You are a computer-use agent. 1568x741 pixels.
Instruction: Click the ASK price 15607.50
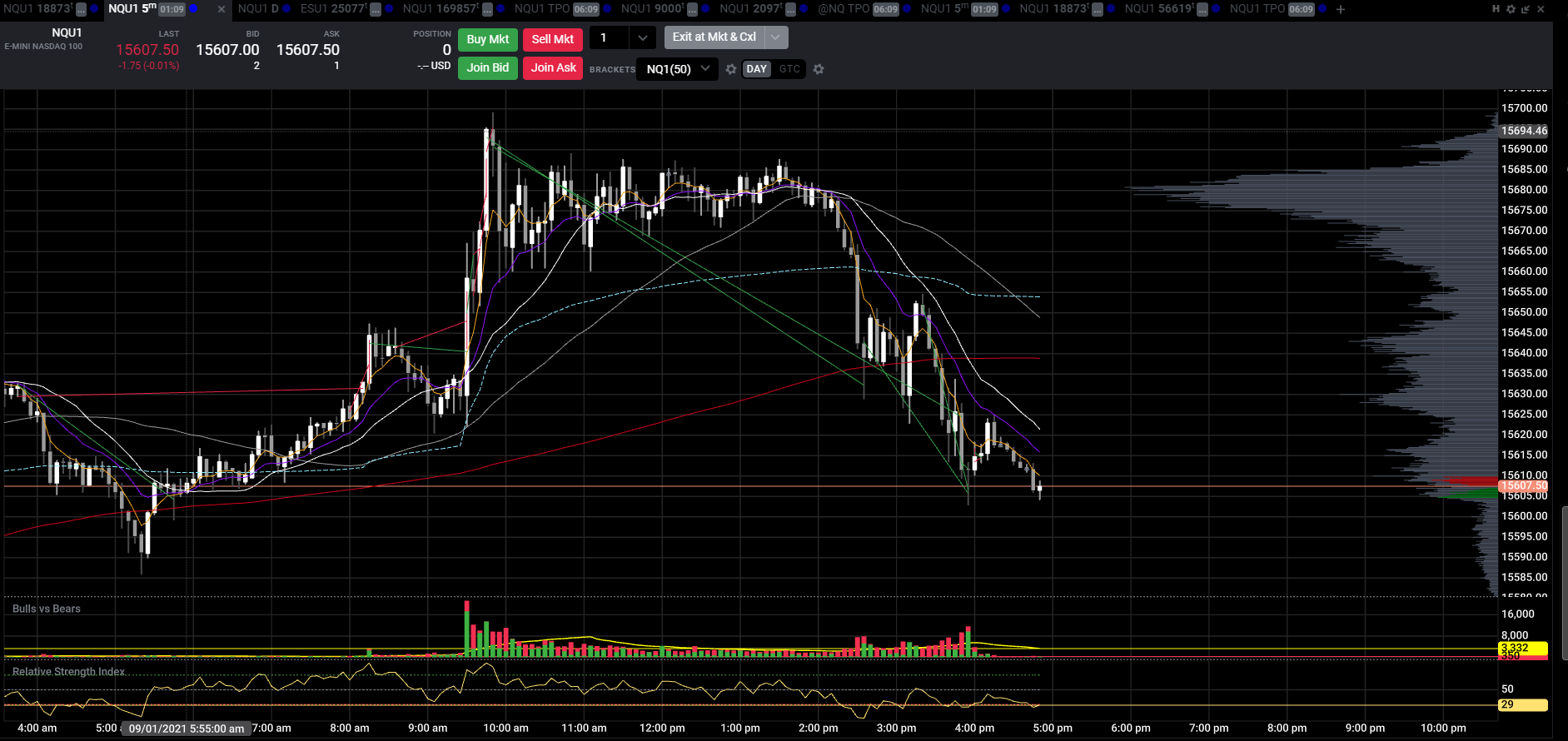point(308,50)
